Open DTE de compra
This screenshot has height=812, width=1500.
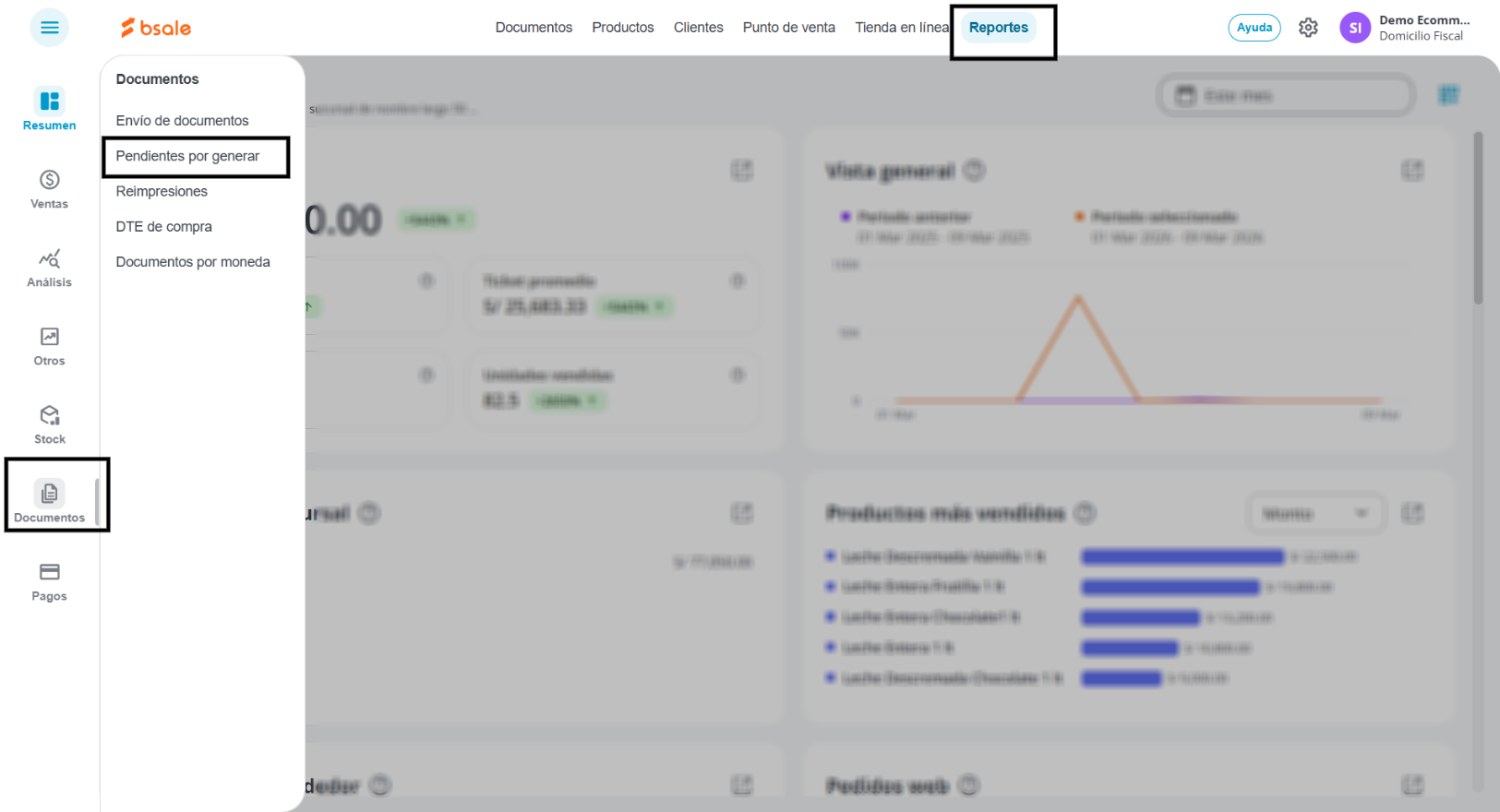click(163, 226)
